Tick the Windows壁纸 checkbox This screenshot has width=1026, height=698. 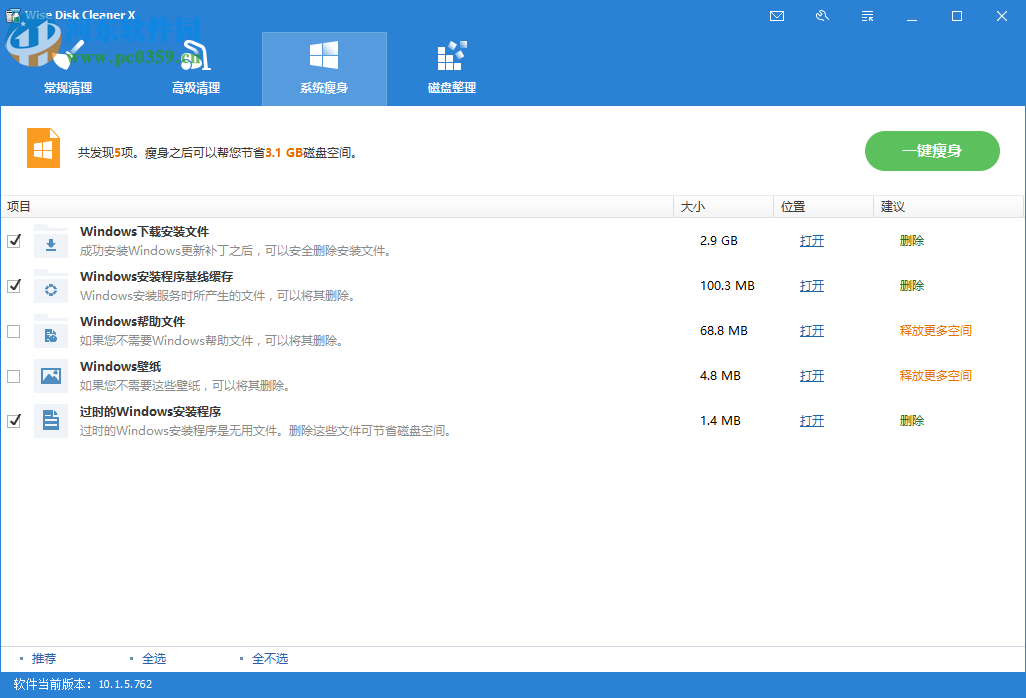[14, 376]
